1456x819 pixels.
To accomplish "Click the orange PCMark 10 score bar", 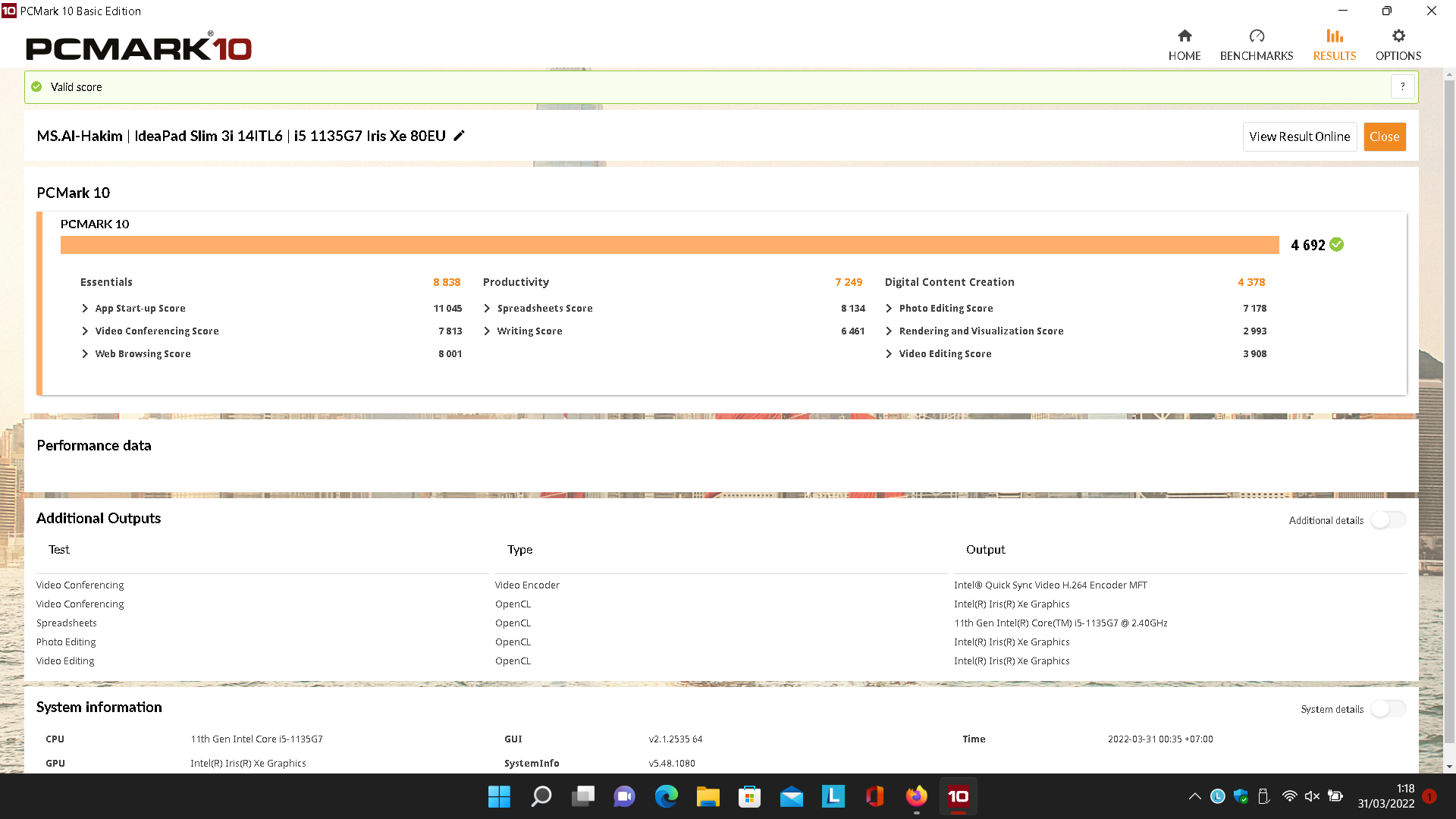I will pos(670,245).
